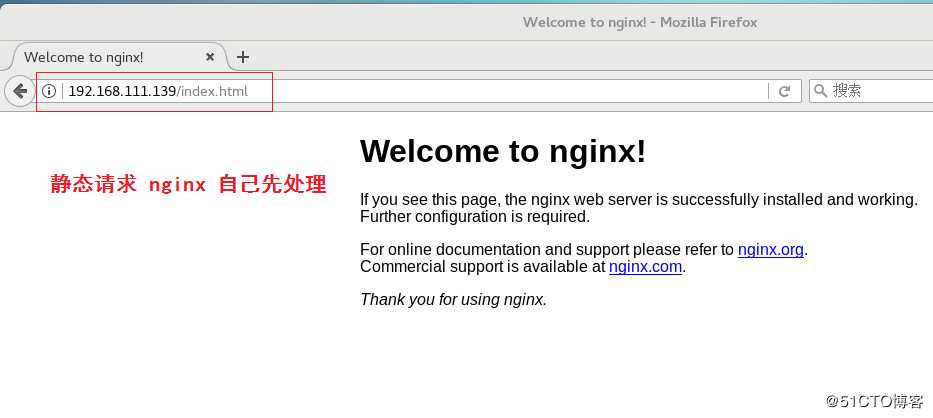Click the text 'Commercial support is available at'

[483, 266]
